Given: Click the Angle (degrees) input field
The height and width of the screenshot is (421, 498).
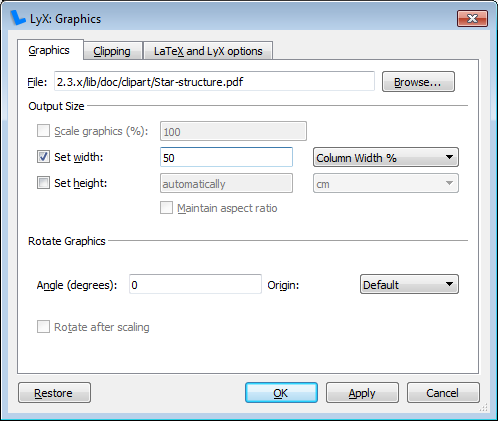Looking at the screenshot, I should pos(195,284).
